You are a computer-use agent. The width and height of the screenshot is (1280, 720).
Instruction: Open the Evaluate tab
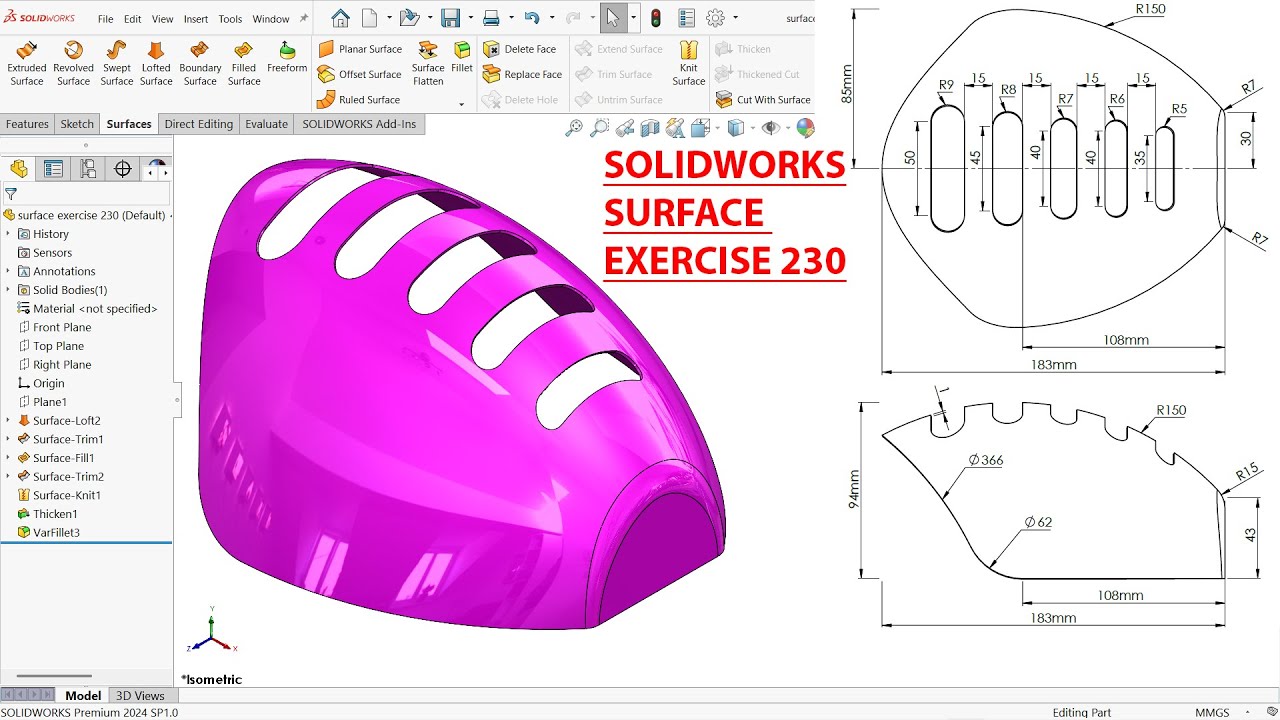[x=267, y=124]
